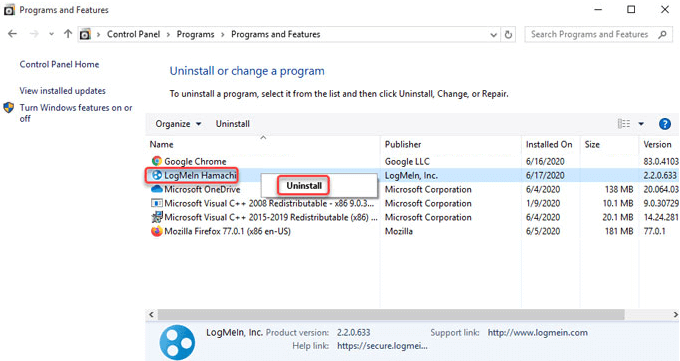This screenshot has width=680, height=361.
Task: Expand breadcrumb chevron after Control Panel
Action: click(168, 34)
